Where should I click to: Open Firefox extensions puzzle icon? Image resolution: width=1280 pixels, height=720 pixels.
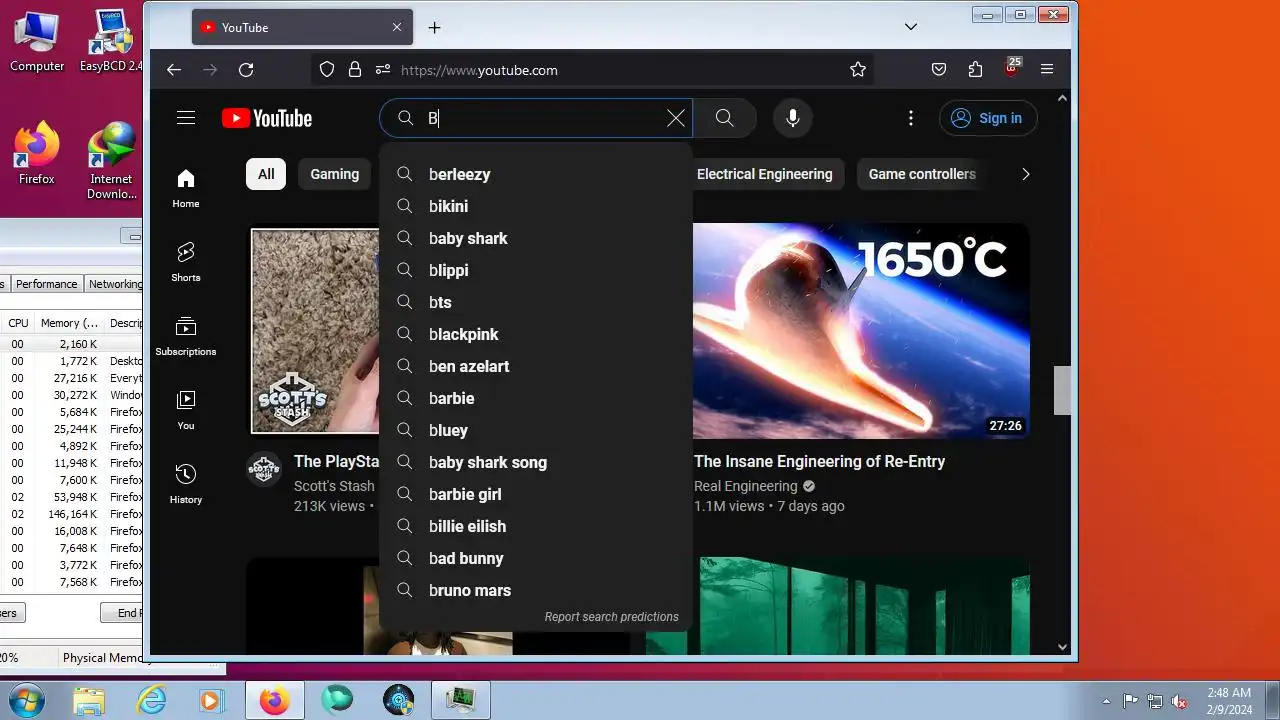click(975, 70)
